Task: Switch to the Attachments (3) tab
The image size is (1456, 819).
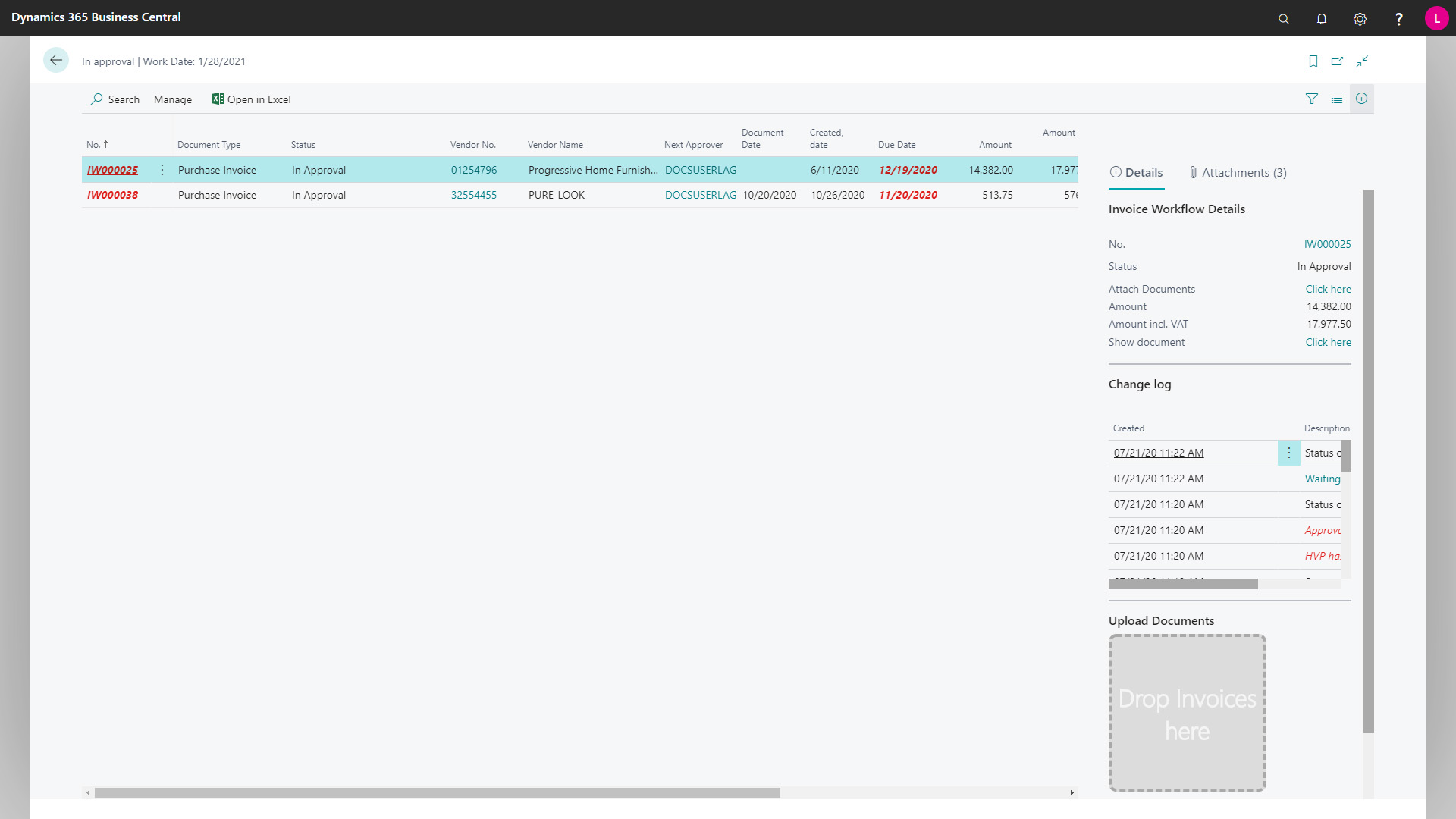Action: point(1237,173)
